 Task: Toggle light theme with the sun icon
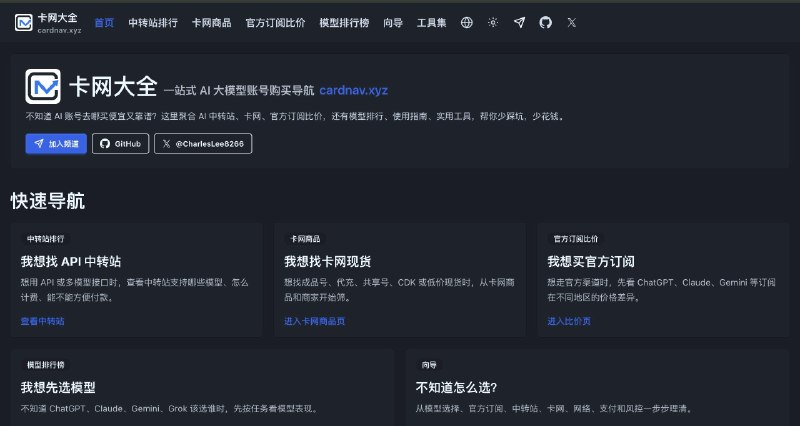(x=493, y=22)
